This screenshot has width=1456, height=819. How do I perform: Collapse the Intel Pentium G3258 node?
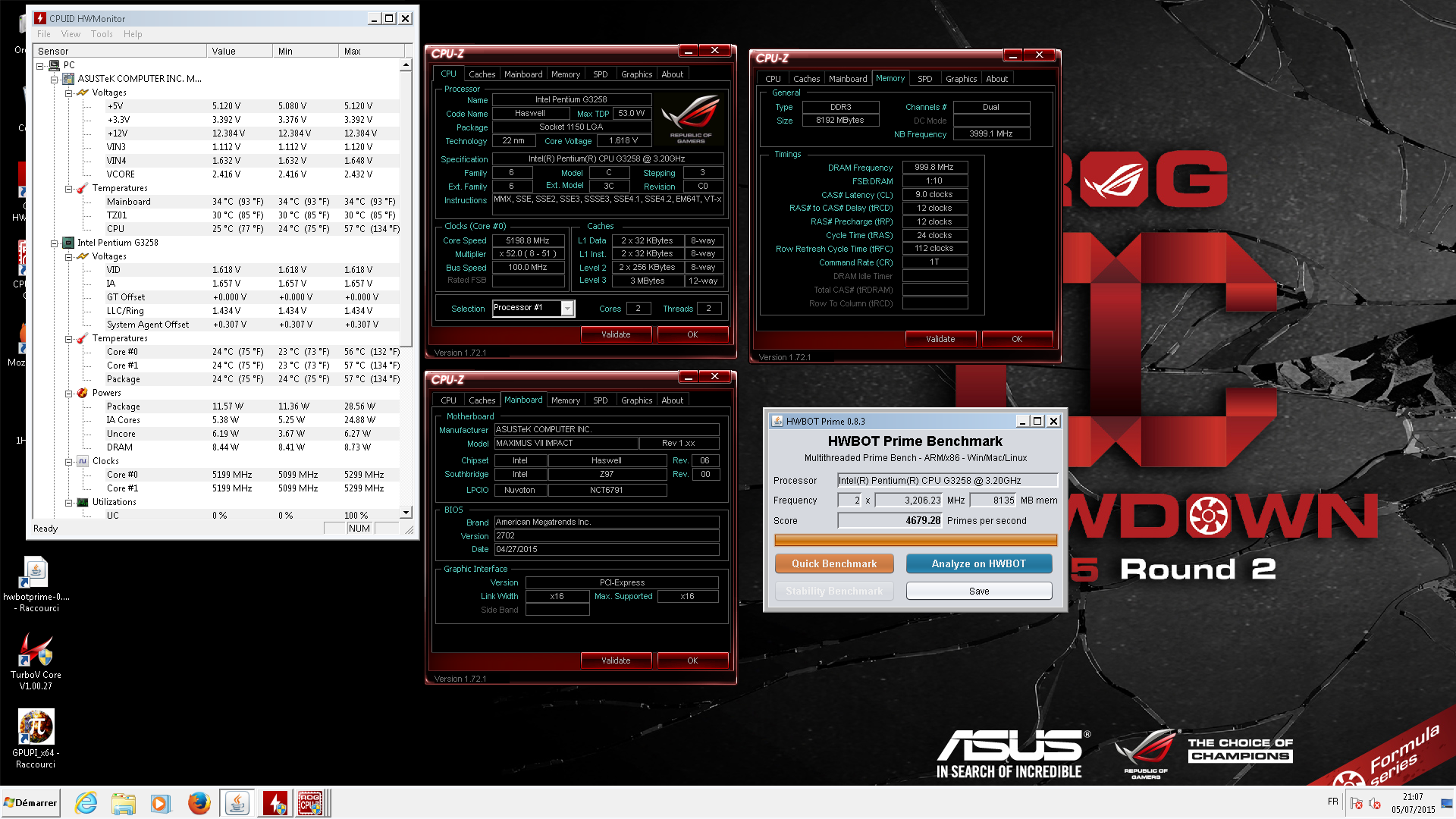pos(55,243)
